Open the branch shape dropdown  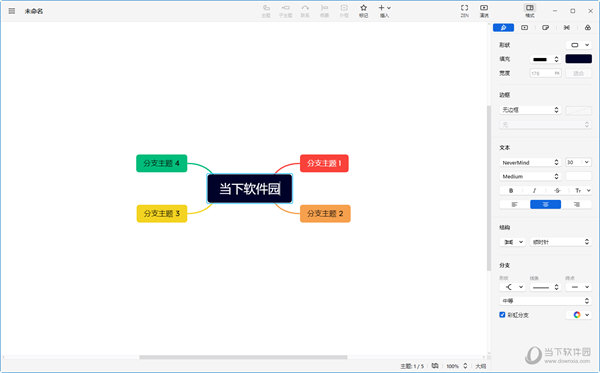[x=513, y=287]
